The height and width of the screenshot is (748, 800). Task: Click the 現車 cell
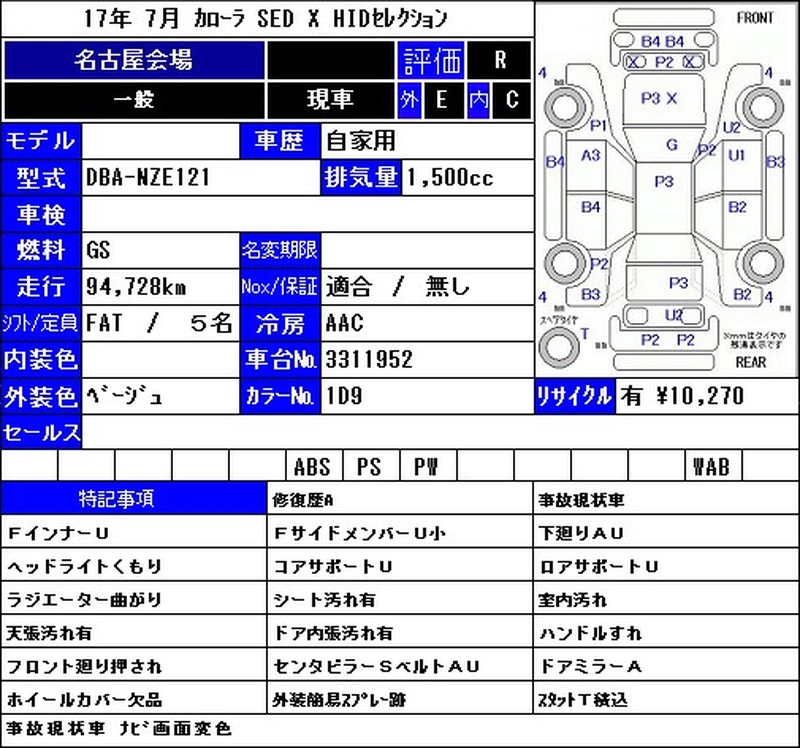(x=330, y=99)
